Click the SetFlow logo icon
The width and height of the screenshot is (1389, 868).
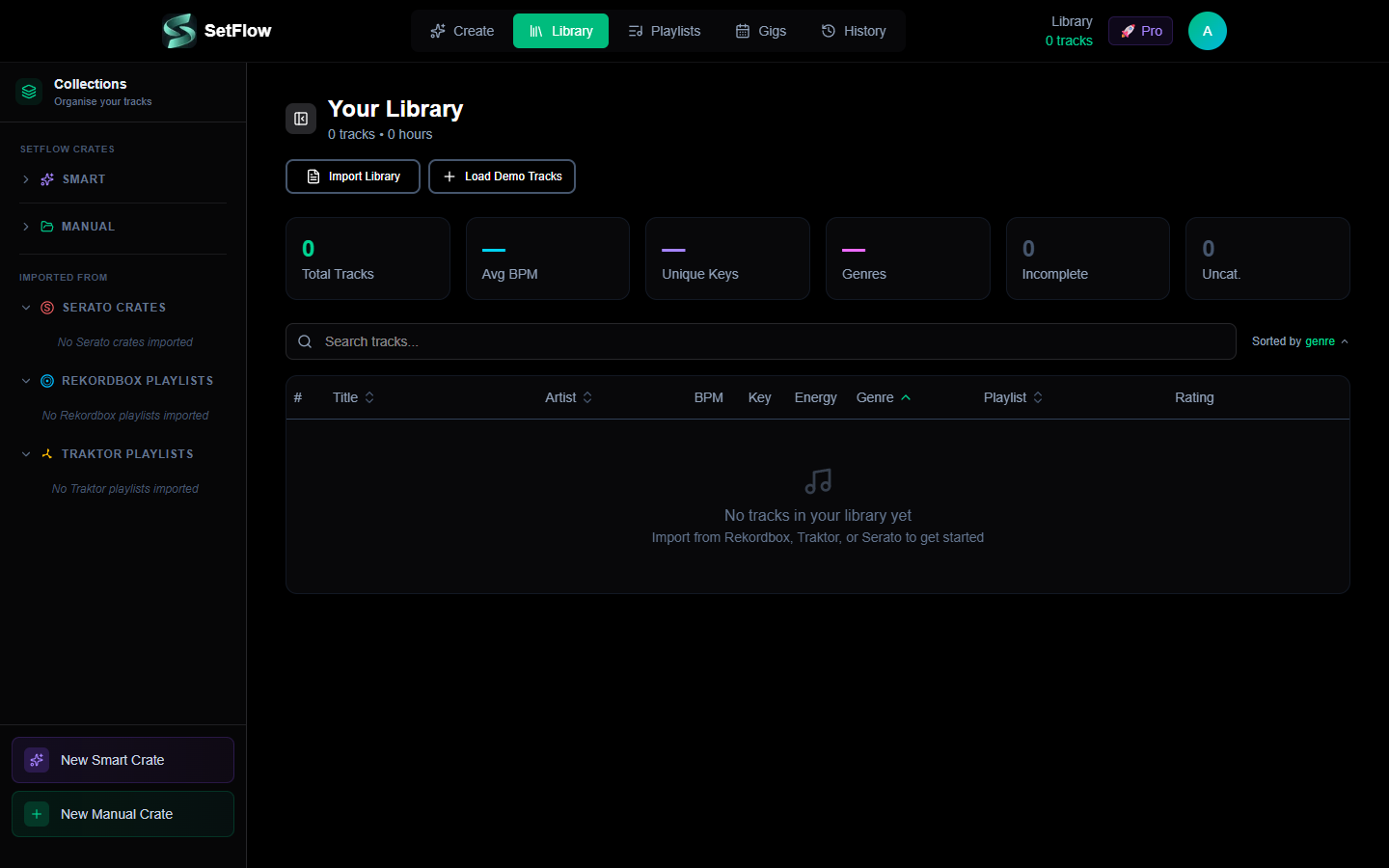[x=179, y=31]
